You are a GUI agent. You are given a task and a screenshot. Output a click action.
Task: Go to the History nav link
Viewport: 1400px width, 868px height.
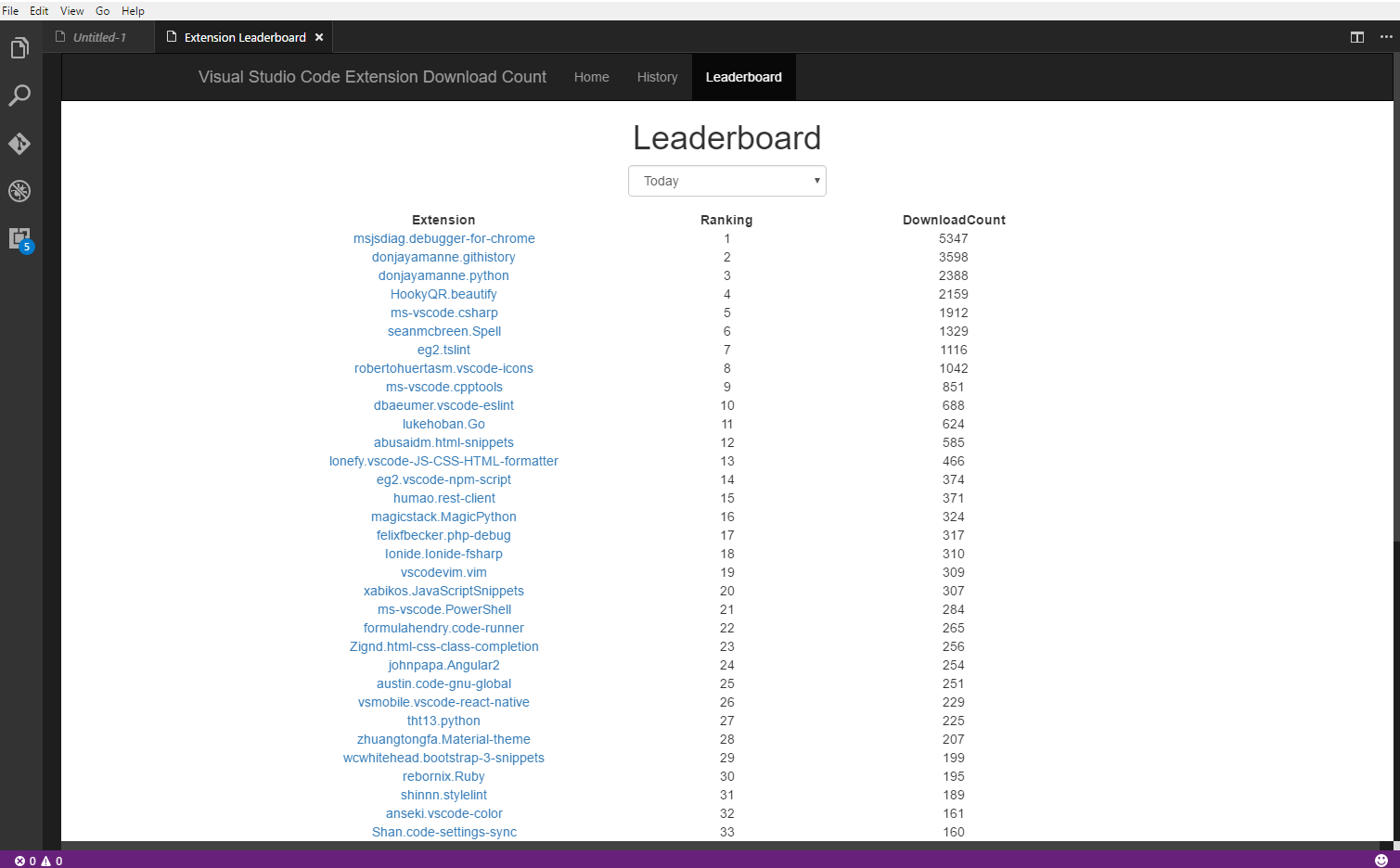(658, 77)
